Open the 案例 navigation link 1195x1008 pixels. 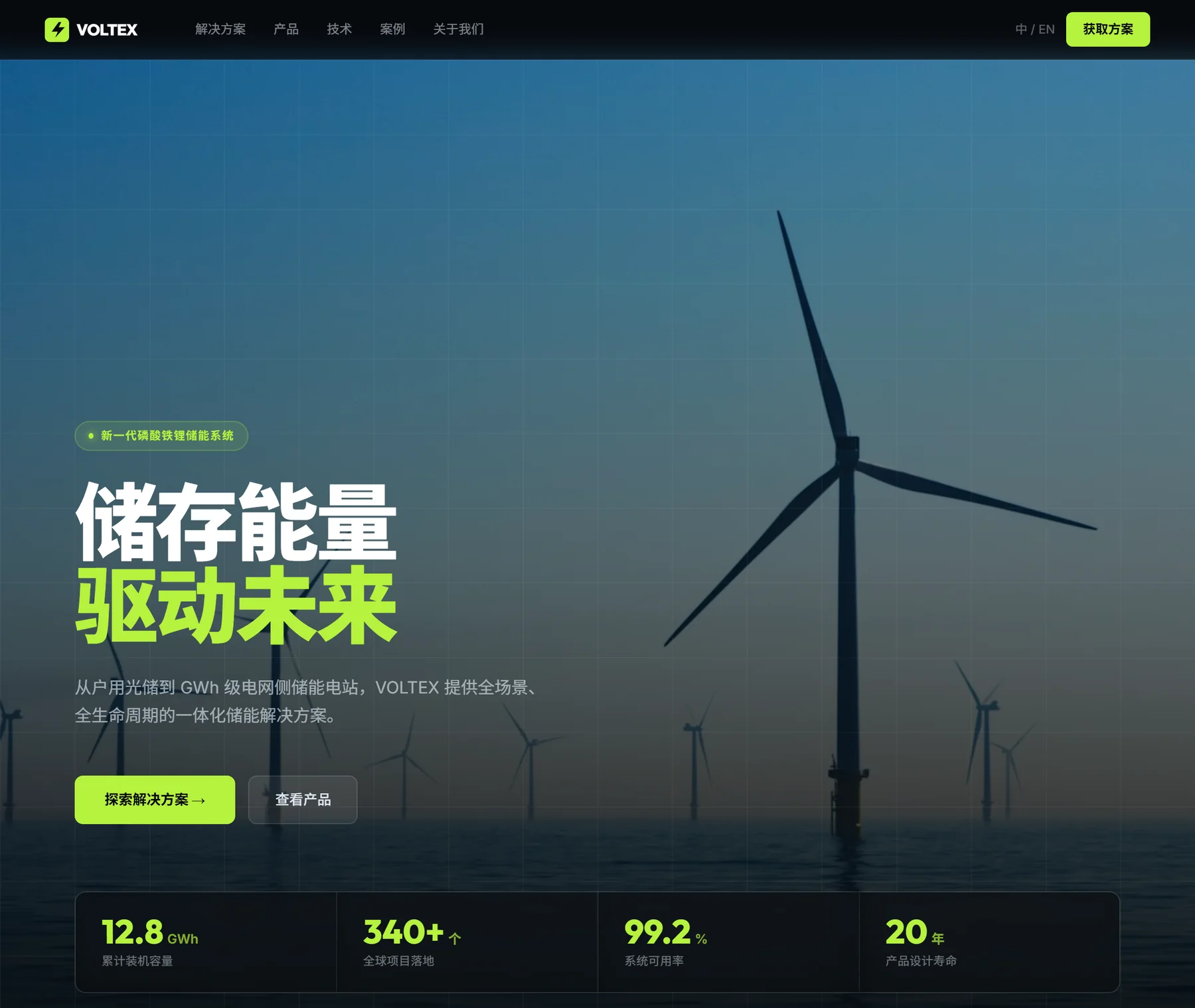click(392, 29)
